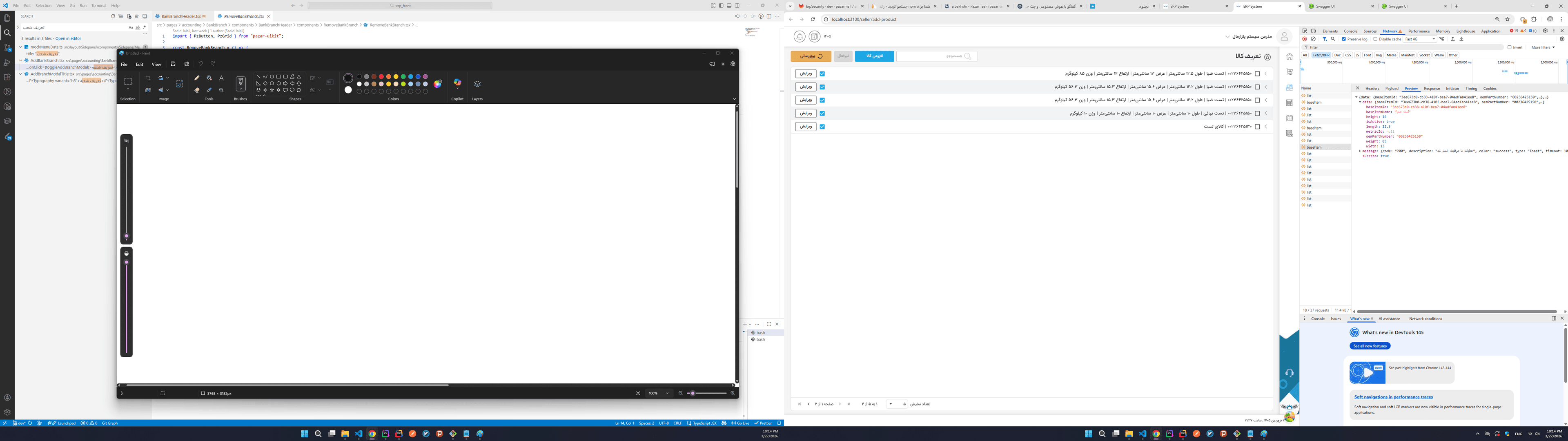Screen dimensions: 1568x441
Task: Select the red color swatch in Paint
Action: click(x=381, y=77)
